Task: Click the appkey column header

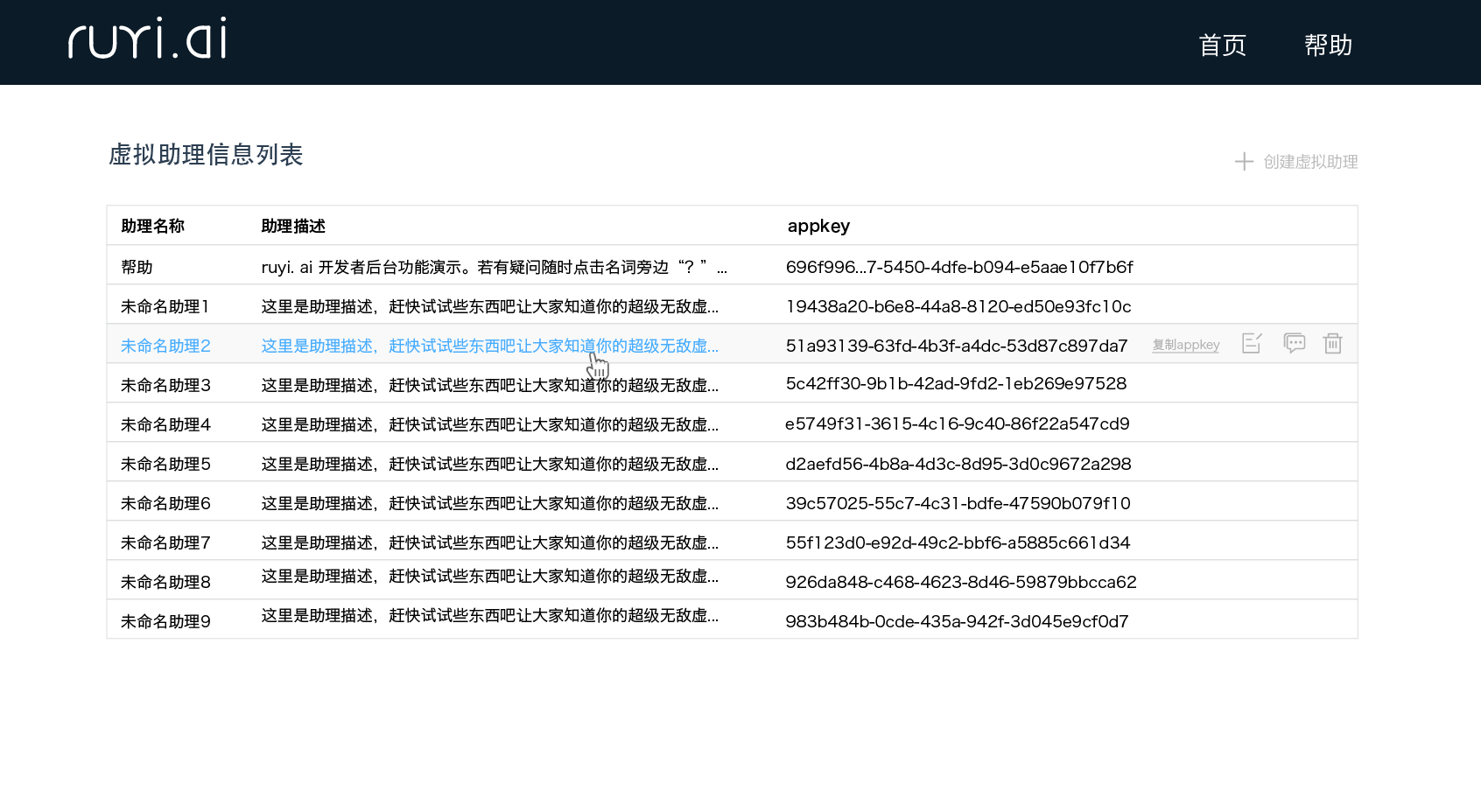Action: (x=818, y=226)
